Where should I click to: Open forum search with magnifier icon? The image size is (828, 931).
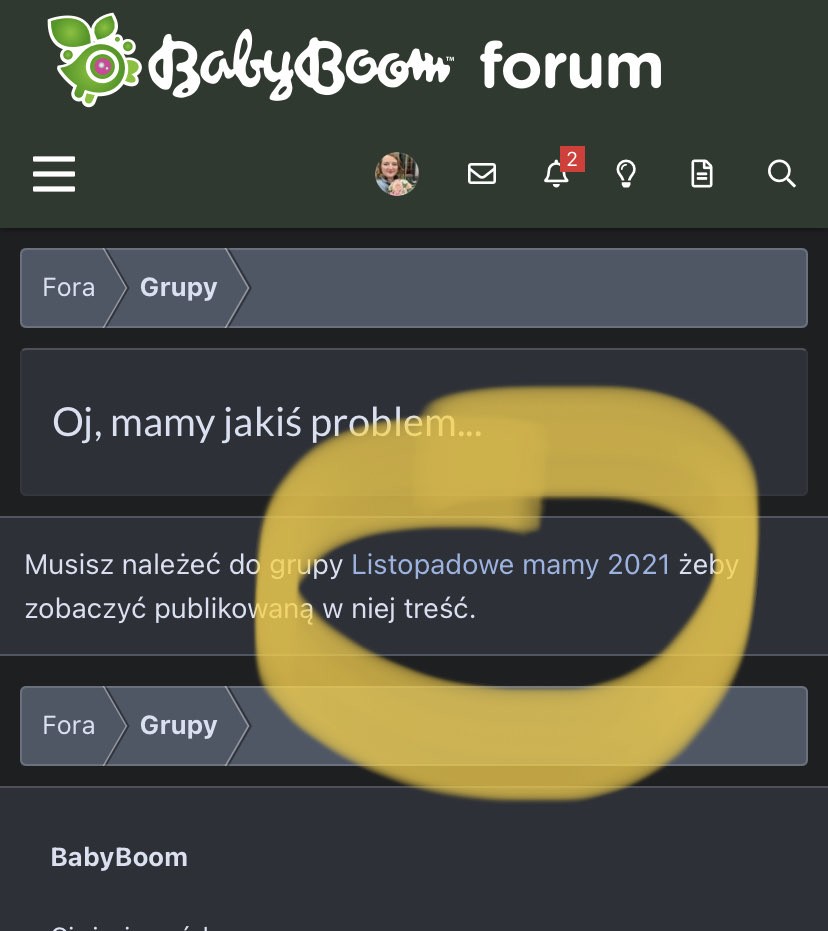[782, 174]
